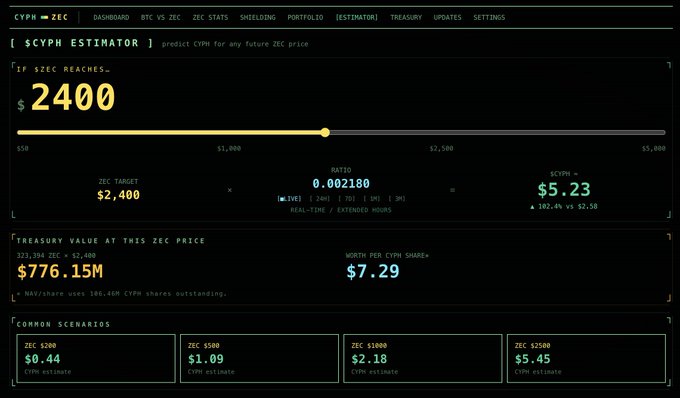The height and width of the screenshot is (398, 680).
Task: Click the 102.4% vs $2.58 change text
Action: (x=564, y=206)
